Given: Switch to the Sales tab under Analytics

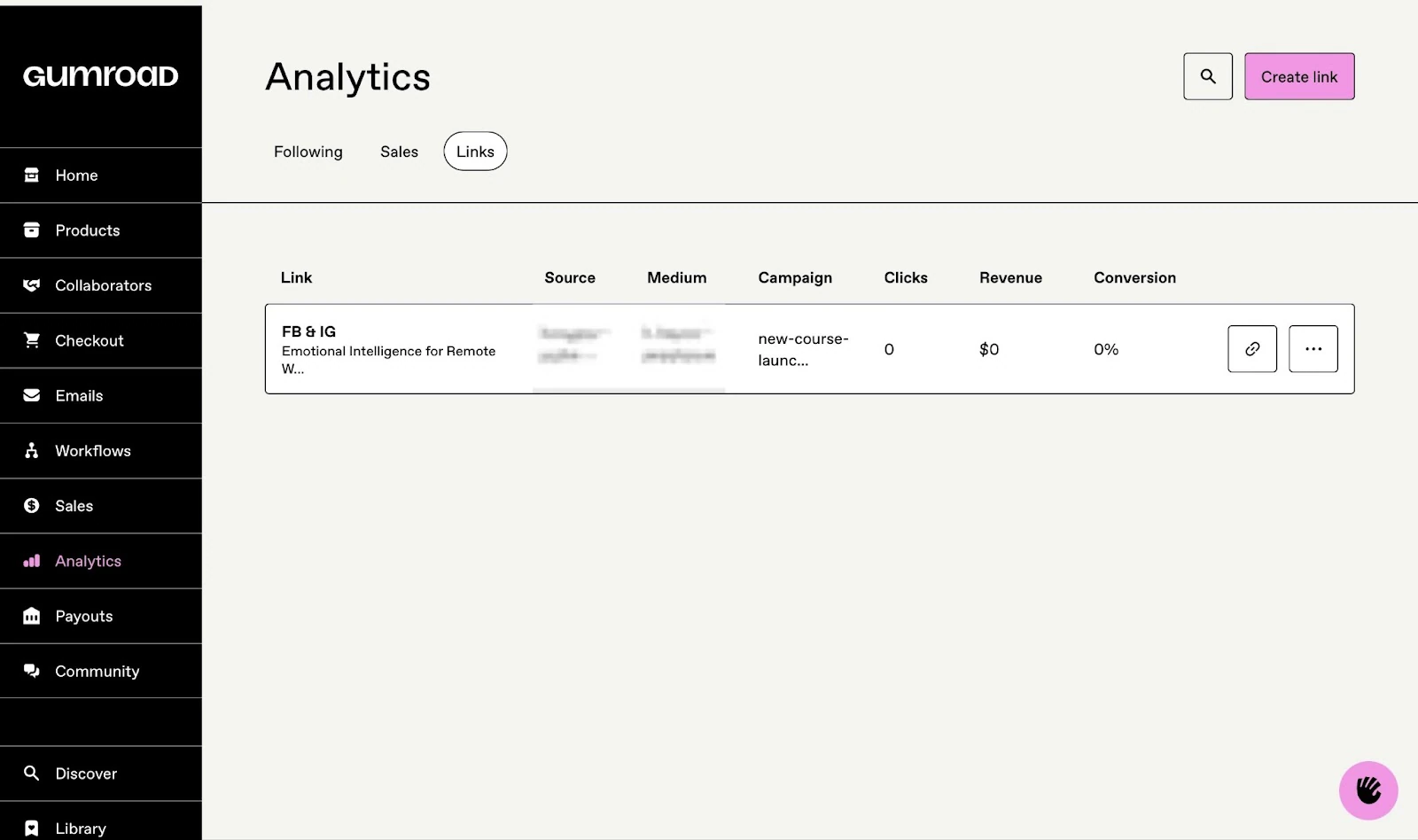Looking at the screenshot, I should [x=400, y=152].
